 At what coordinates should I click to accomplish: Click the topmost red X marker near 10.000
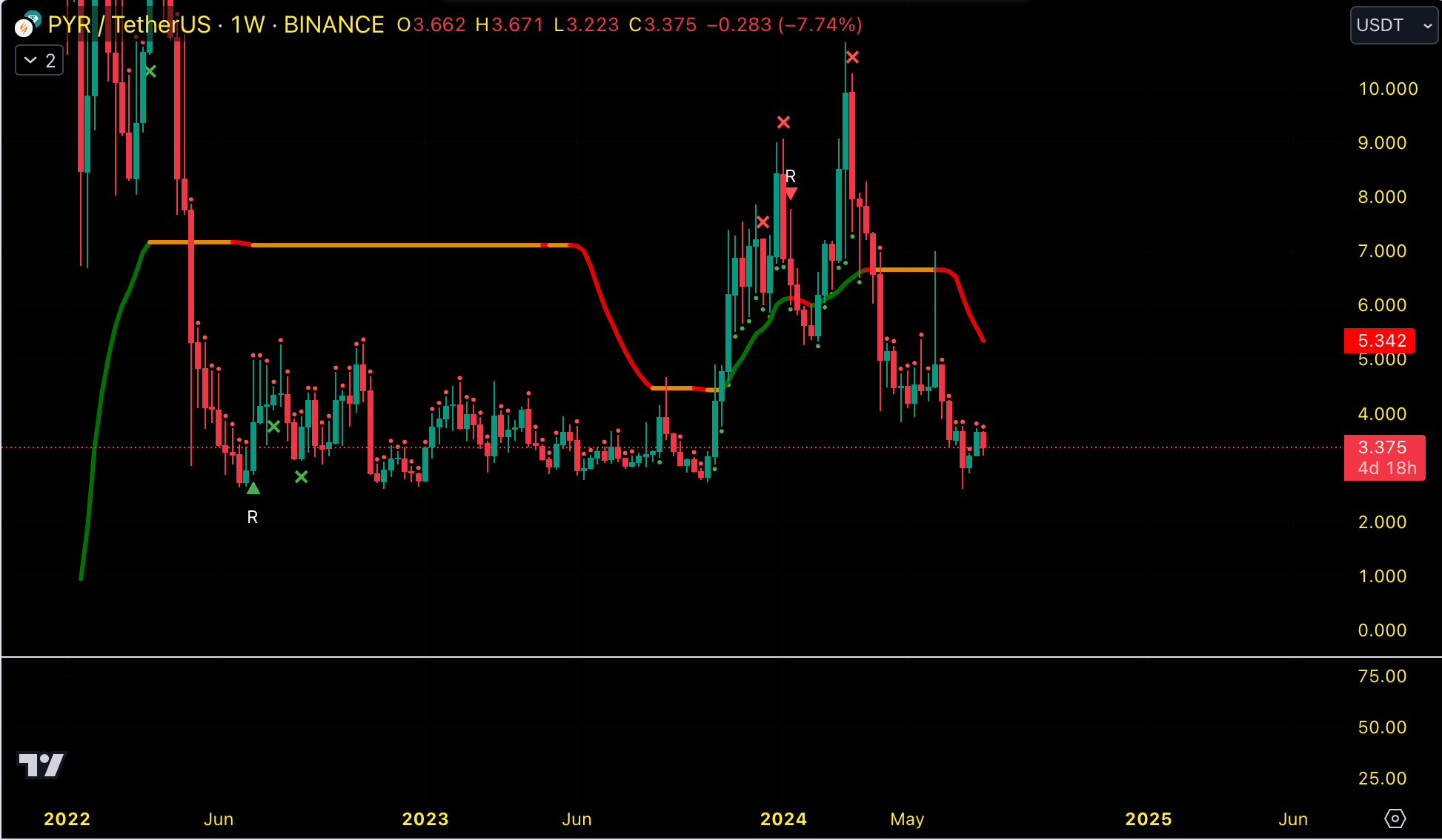(x=852, y=57)
